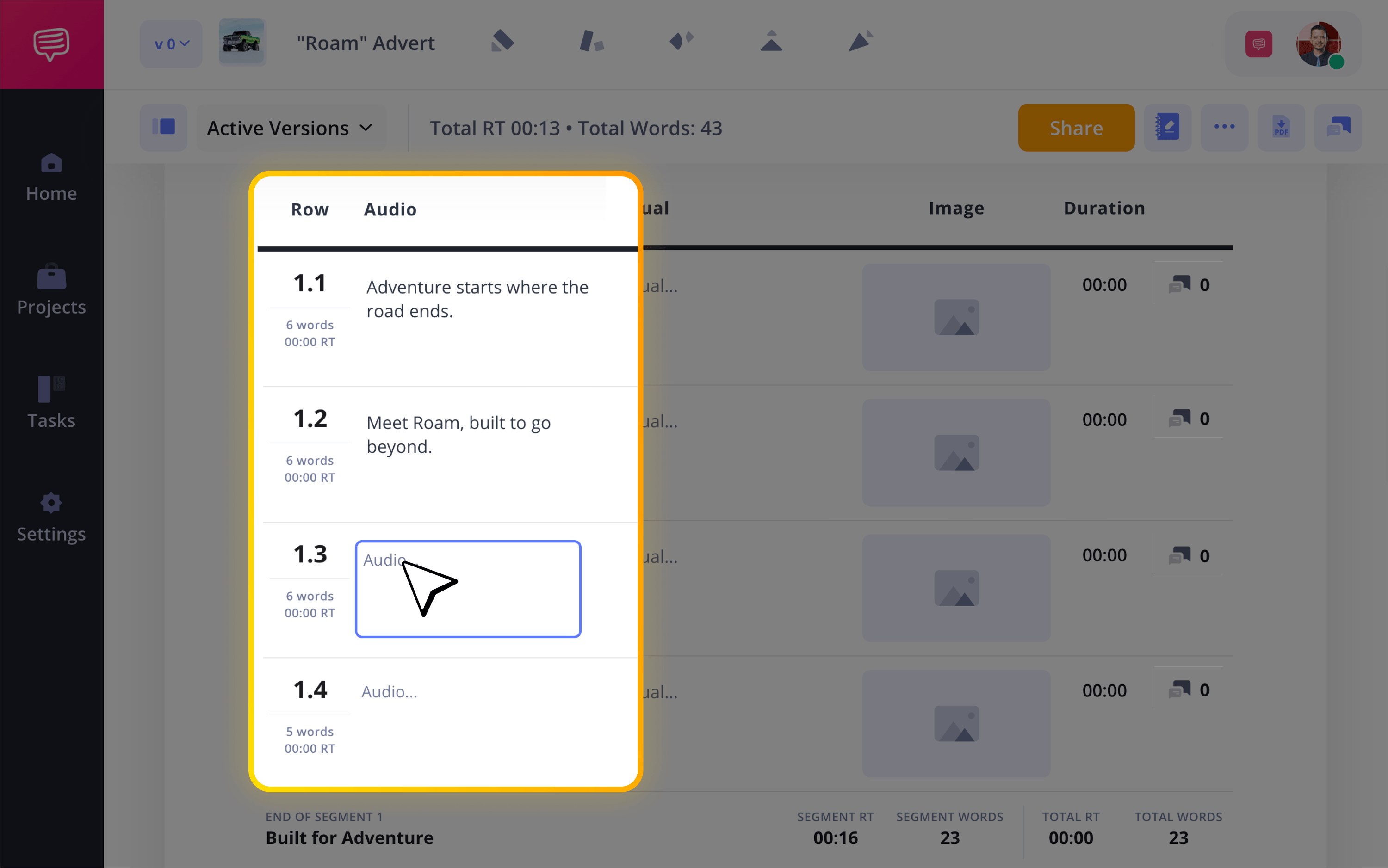
Task: Open Settings gear in sidebar
Action: tap(51, 517)
